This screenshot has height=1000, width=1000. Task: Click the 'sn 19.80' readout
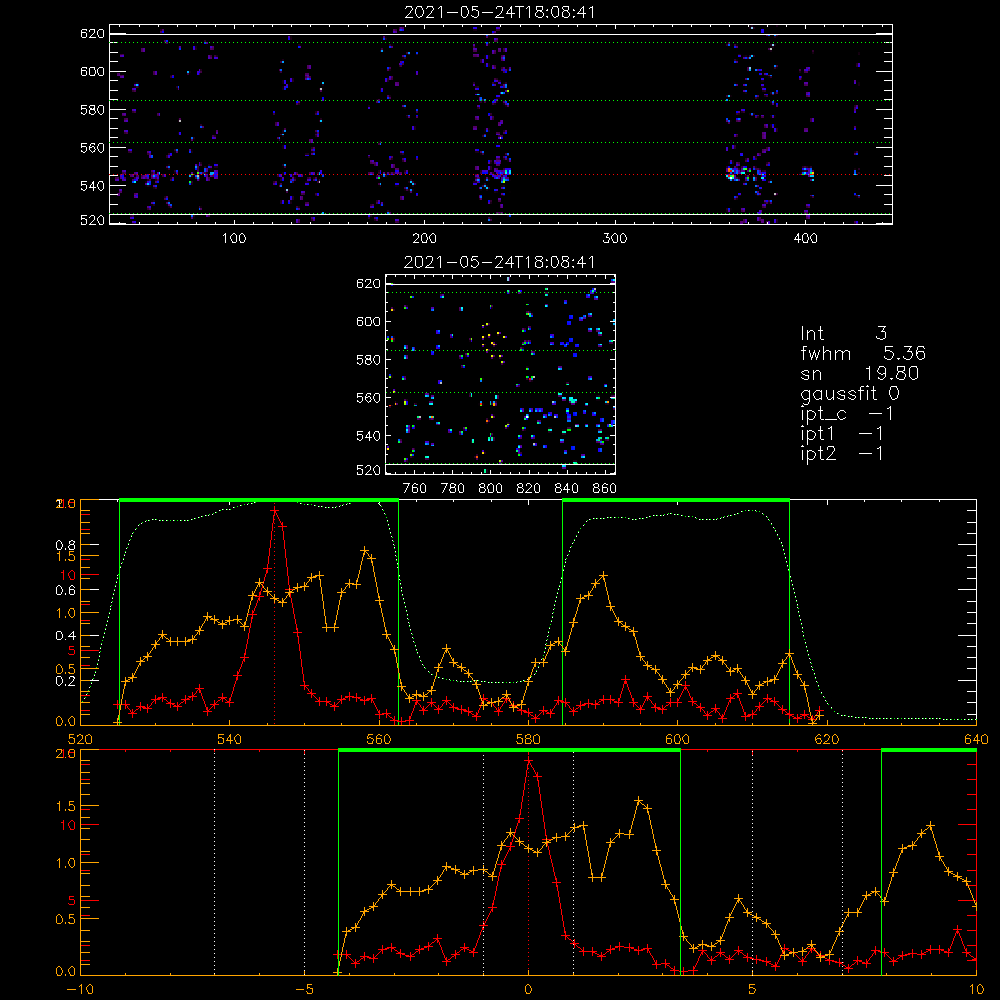(860, 373)
